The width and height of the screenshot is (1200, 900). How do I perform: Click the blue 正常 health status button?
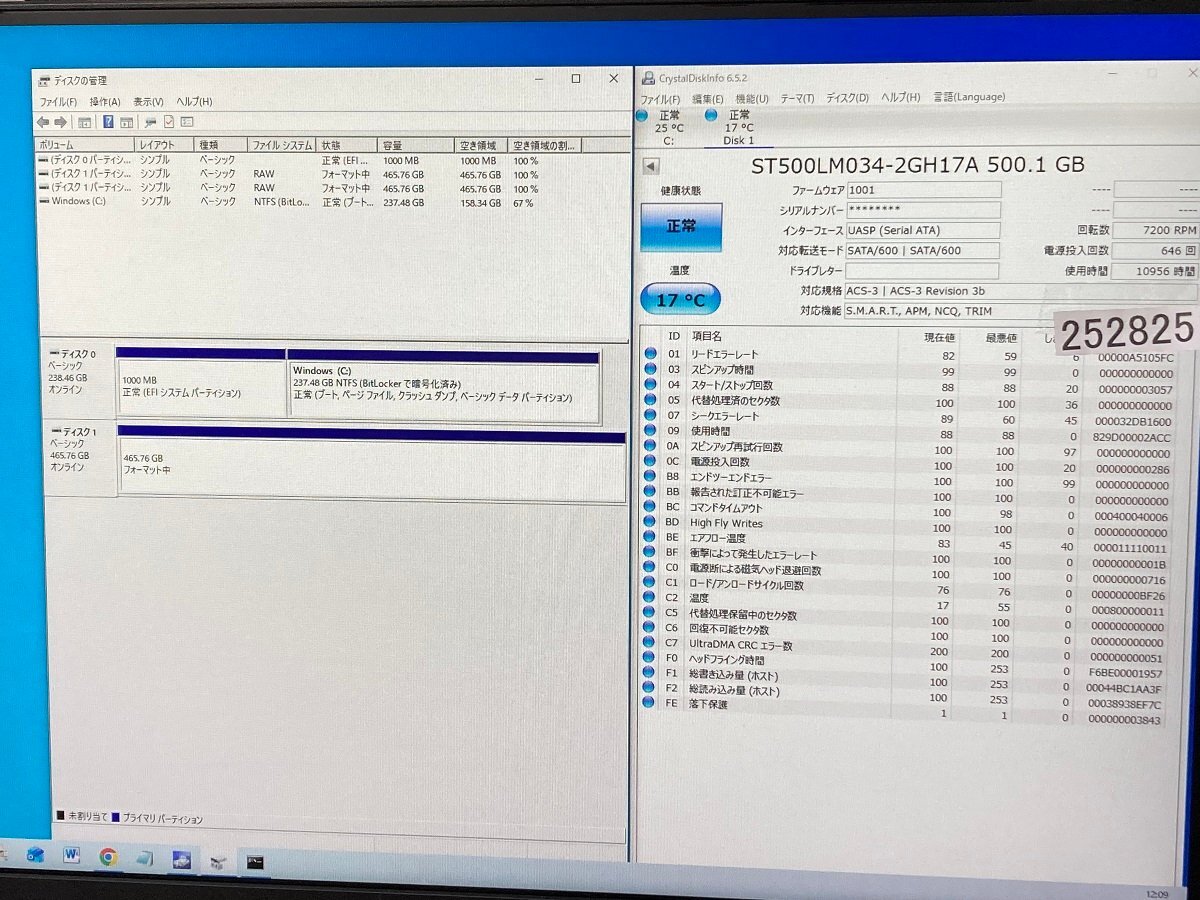tap(681, 227)
